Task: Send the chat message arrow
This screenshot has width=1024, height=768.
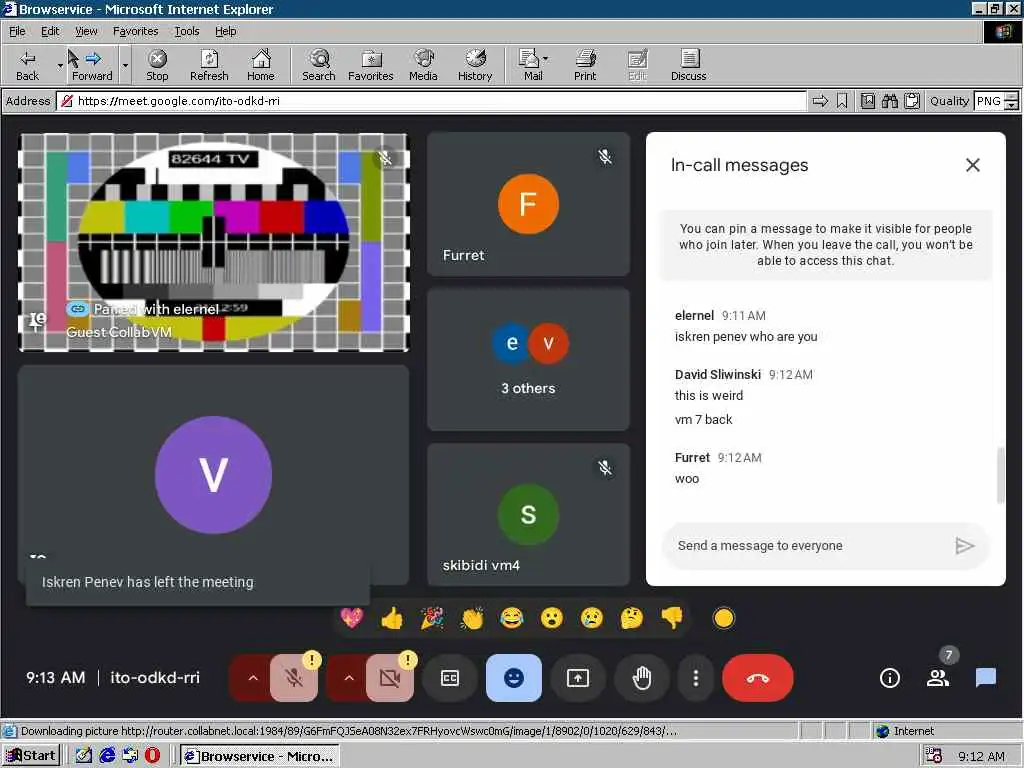Action: pyautogui.click(x=965, y=545)
